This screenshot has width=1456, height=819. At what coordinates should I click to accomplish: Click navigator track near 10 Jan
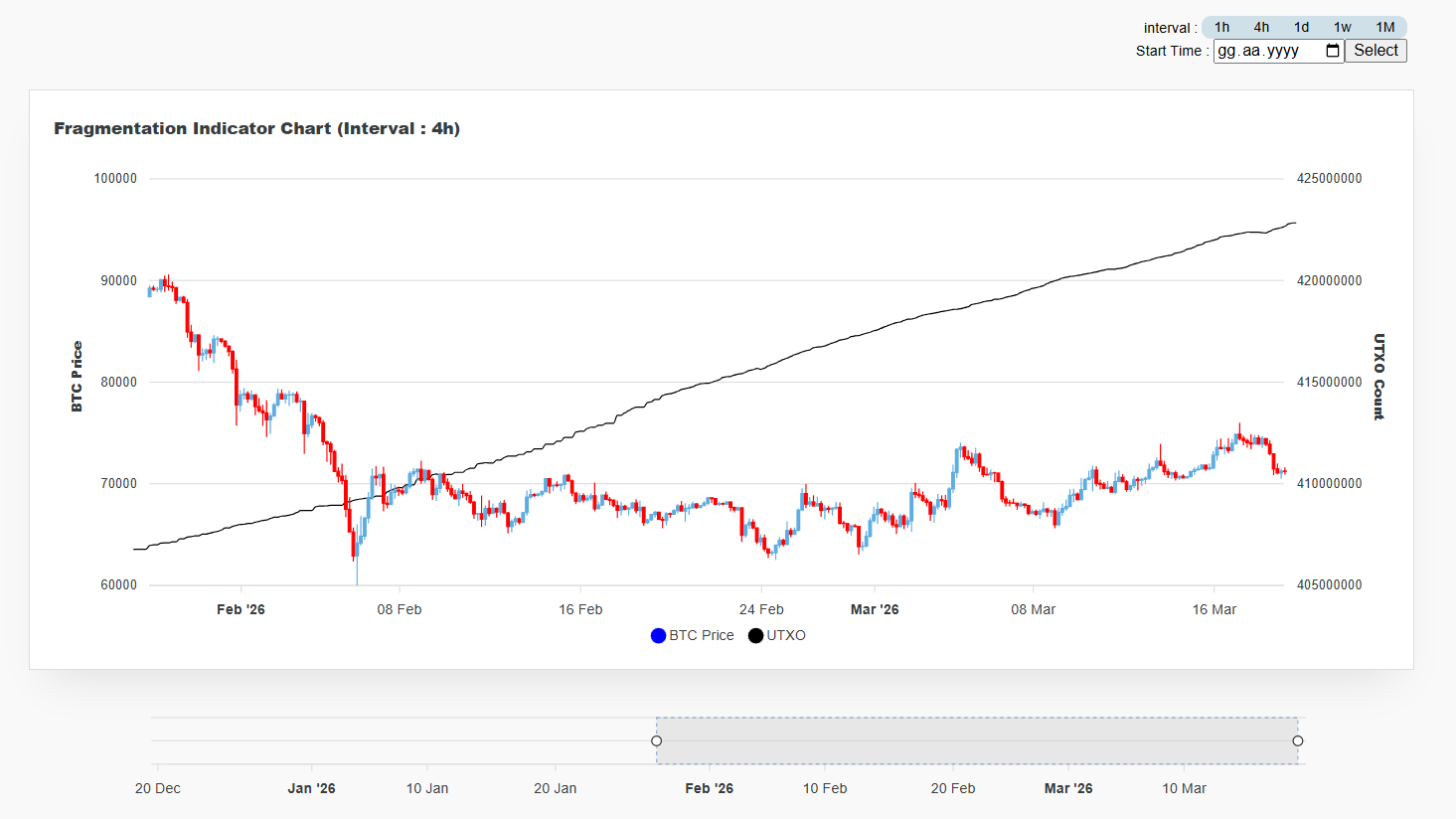pos(427,740)
